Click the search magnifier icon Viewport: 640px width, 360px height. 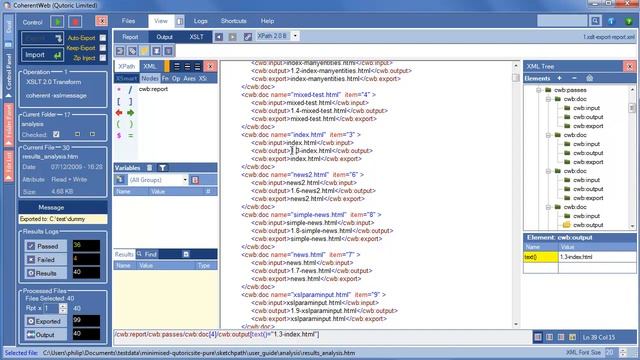(x=595, y=20)
